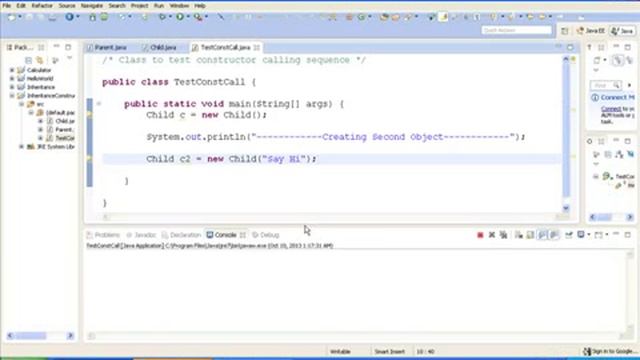Click the Search flashlight icon in toolbar
The height and width of the screenshot is (360, 640).
tap(408, 17)
